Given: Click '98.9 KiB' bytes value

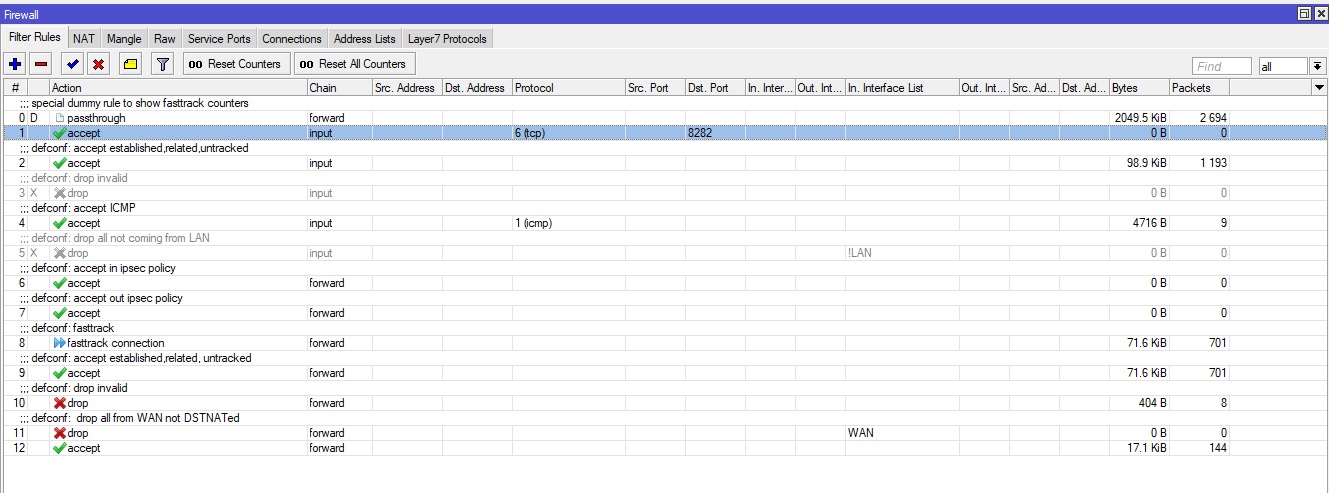Looking at the screenshot, I should (1146, 163).
